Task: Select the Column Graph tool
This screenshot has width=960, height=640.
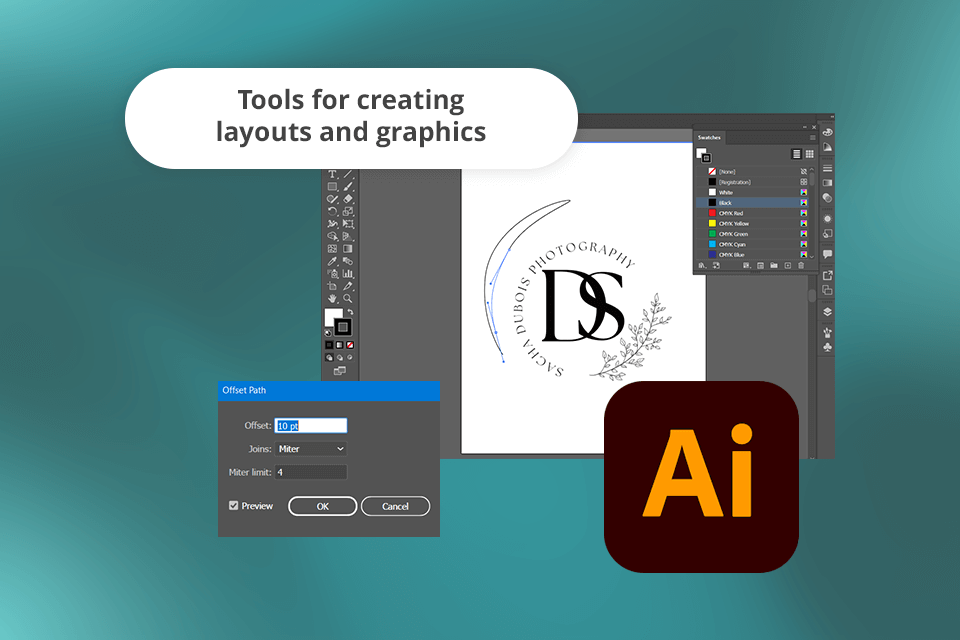Action: click(348, 274)
